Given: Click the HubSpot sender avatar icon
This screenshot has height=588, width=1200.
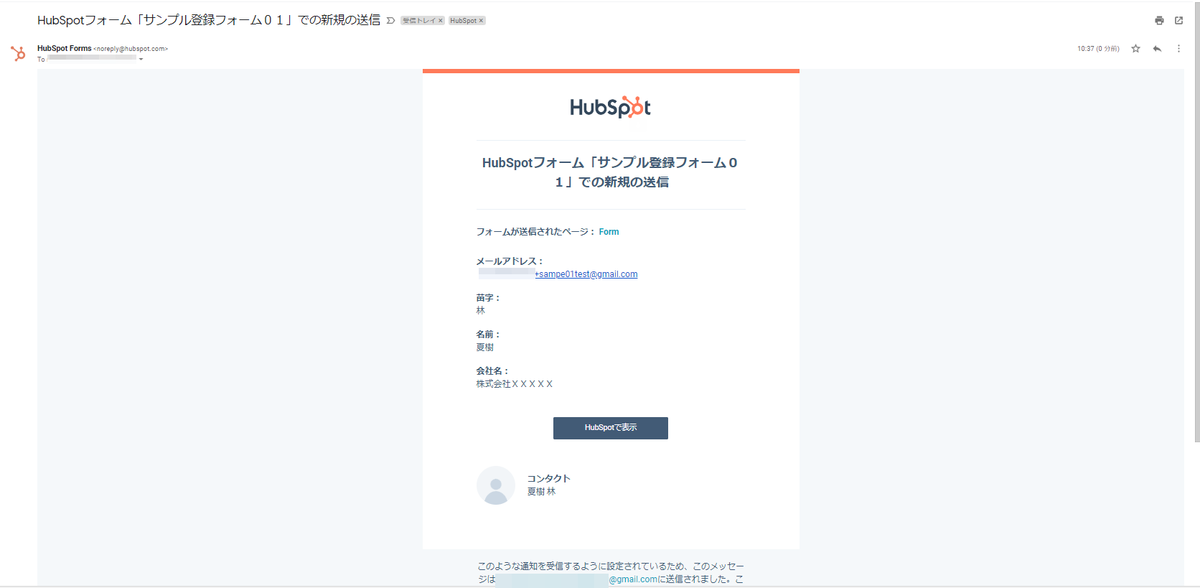Looking at the screenshot, I should tap(18, 53).
